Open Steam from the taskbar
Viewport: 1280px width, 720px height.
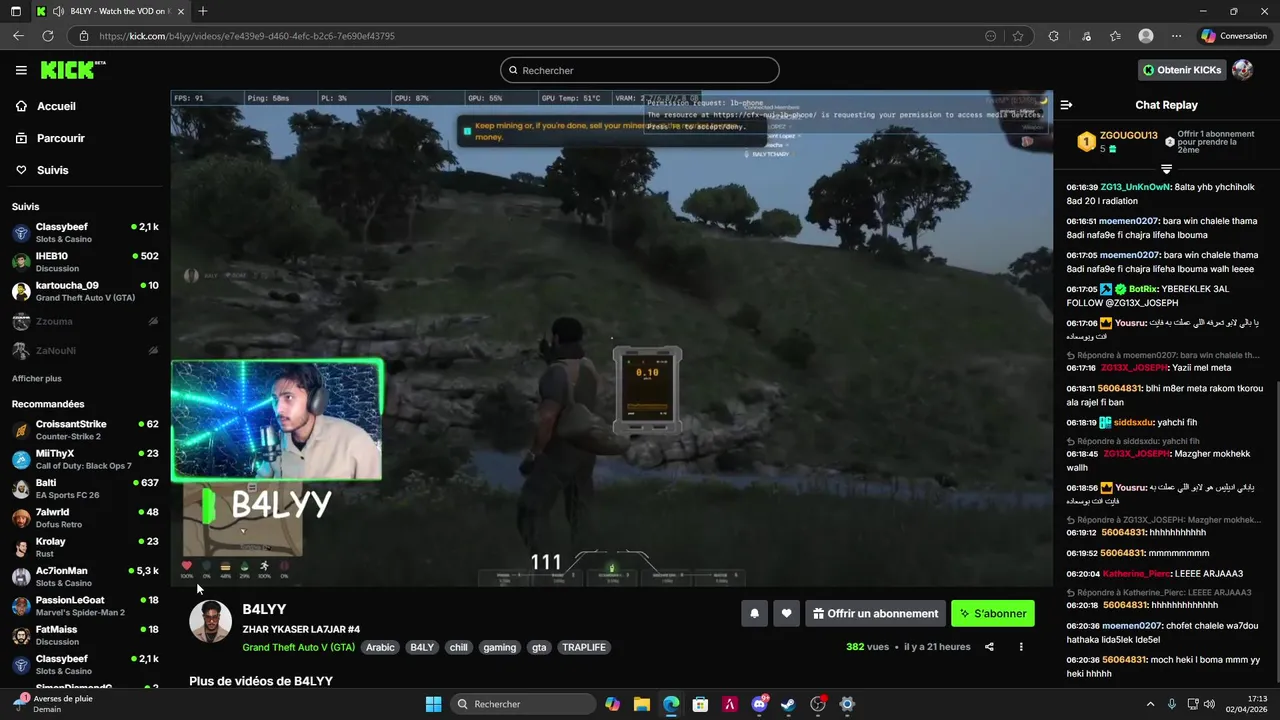[x=788, y=704]
